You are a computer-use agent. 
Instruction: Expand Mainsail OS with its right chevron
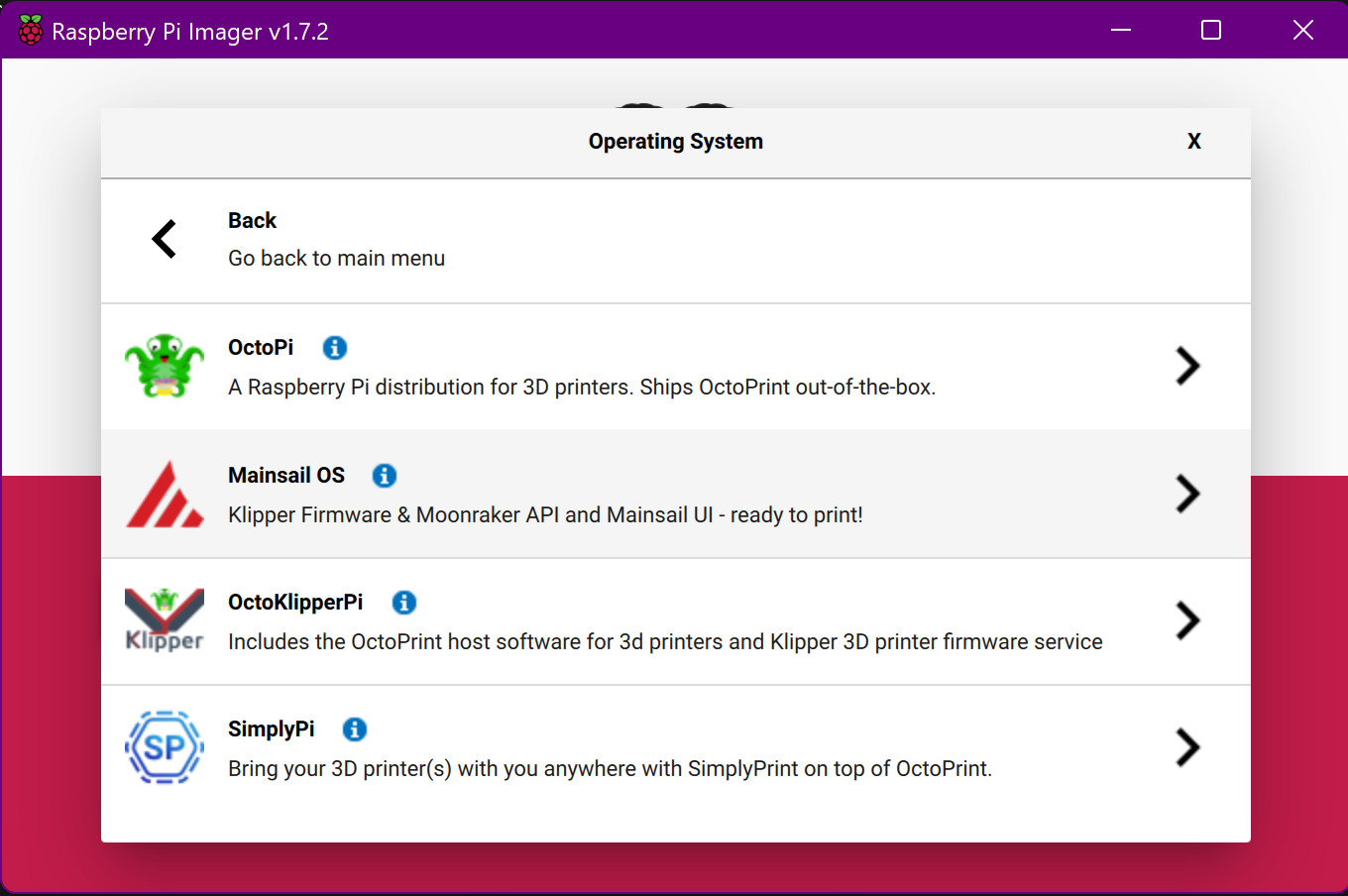tap(1187, 494)
